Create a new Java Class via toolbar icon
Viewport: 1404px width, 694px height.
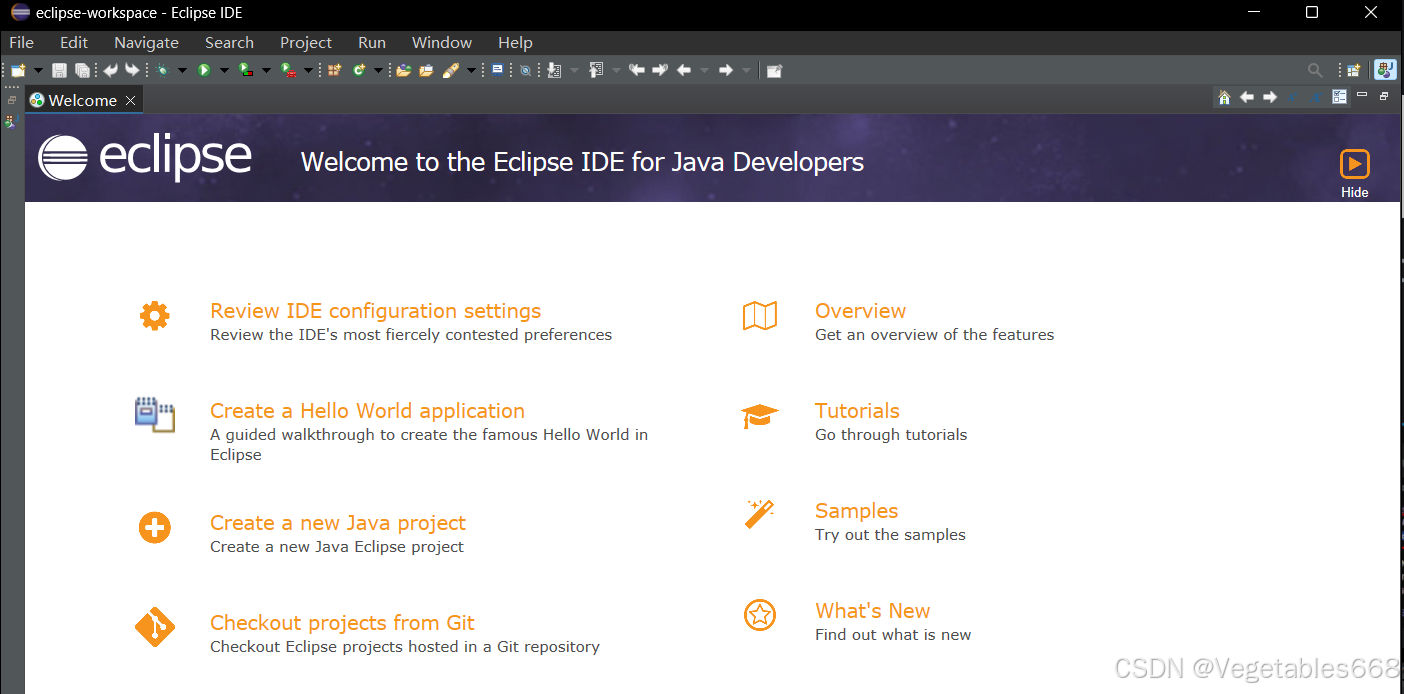click(357, 70)
